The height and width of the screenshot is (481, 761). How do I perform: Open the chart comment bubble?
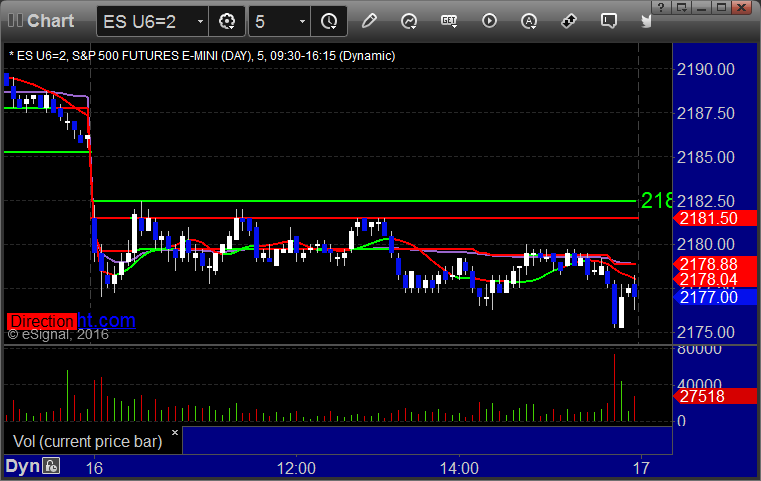(x=609, y=21)
